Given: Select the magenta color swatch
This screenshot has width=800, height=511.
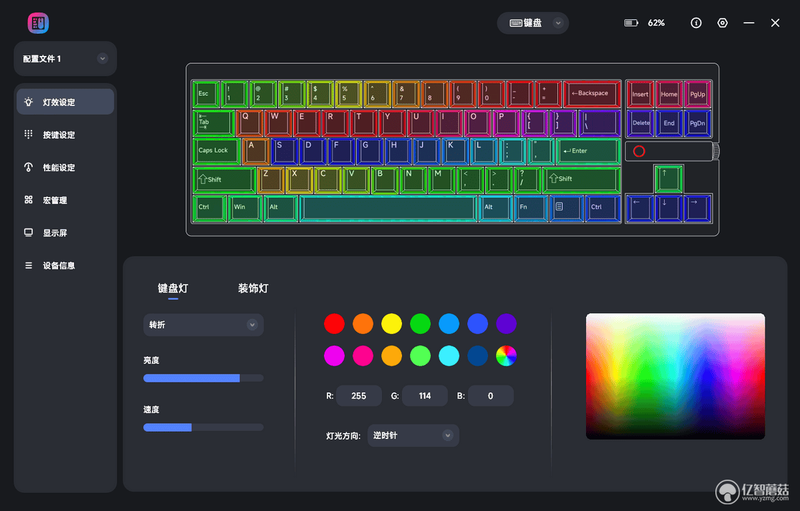Looking at the screenshot, I should (x=334, y=356).
